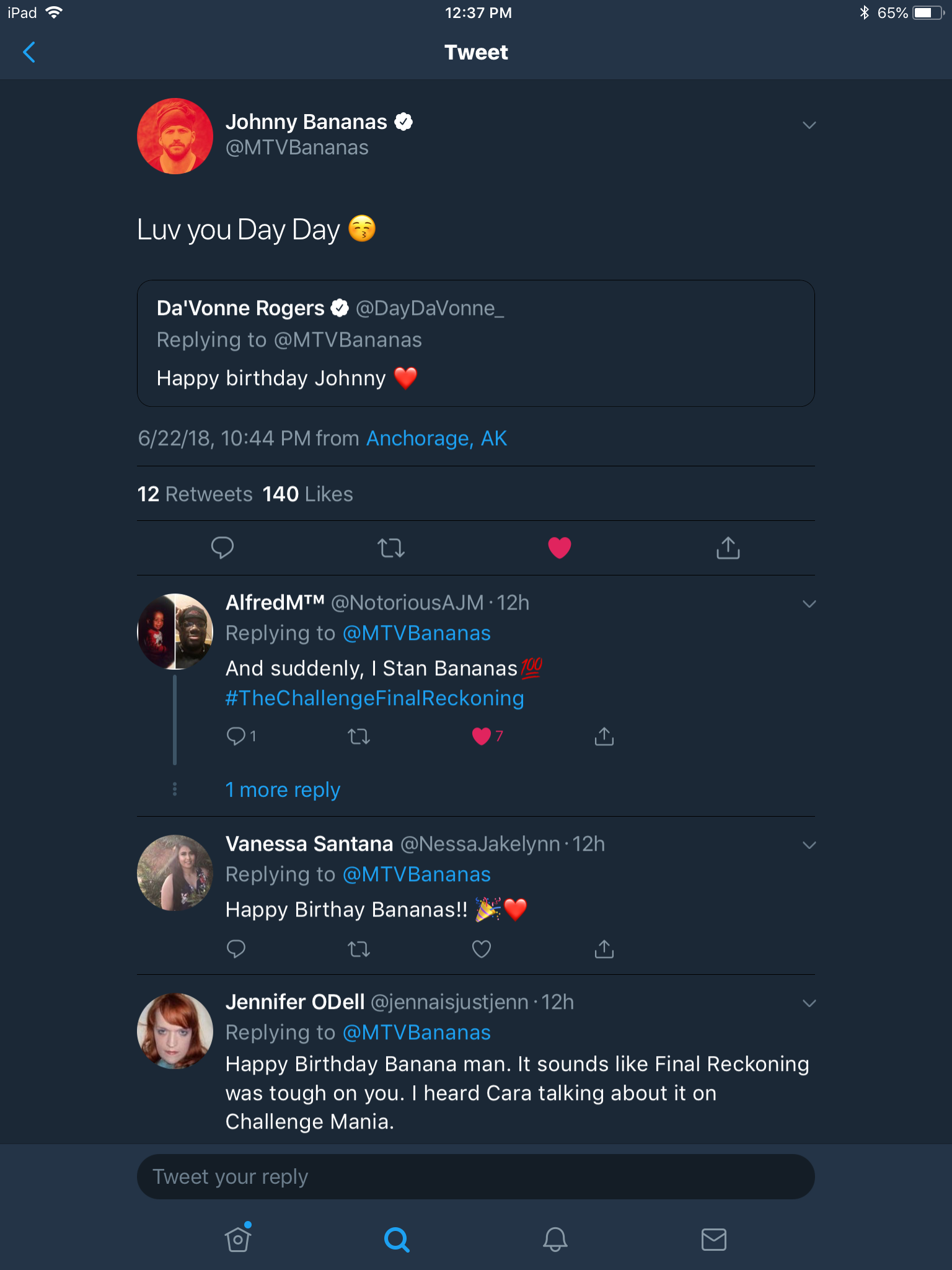This screenshot has height=1270, width=952.
Task: Unlike the main tweet's red heart
Action: tap(560, 548)
